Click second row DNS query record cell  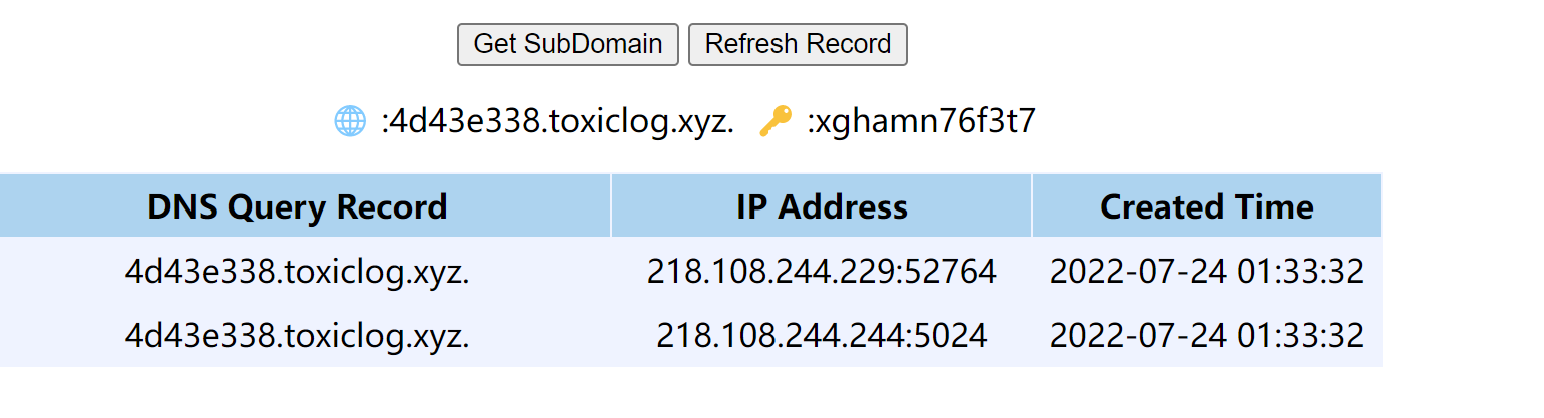coord(297,335)
